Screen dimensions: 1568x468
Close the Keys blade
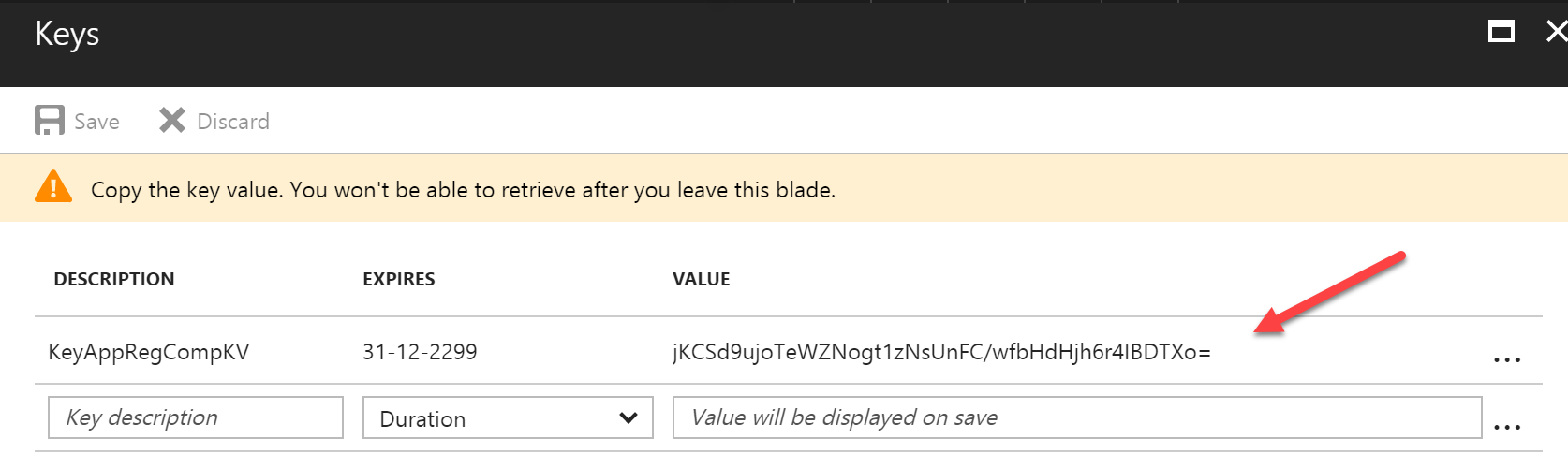click(x=1556, y=33)
